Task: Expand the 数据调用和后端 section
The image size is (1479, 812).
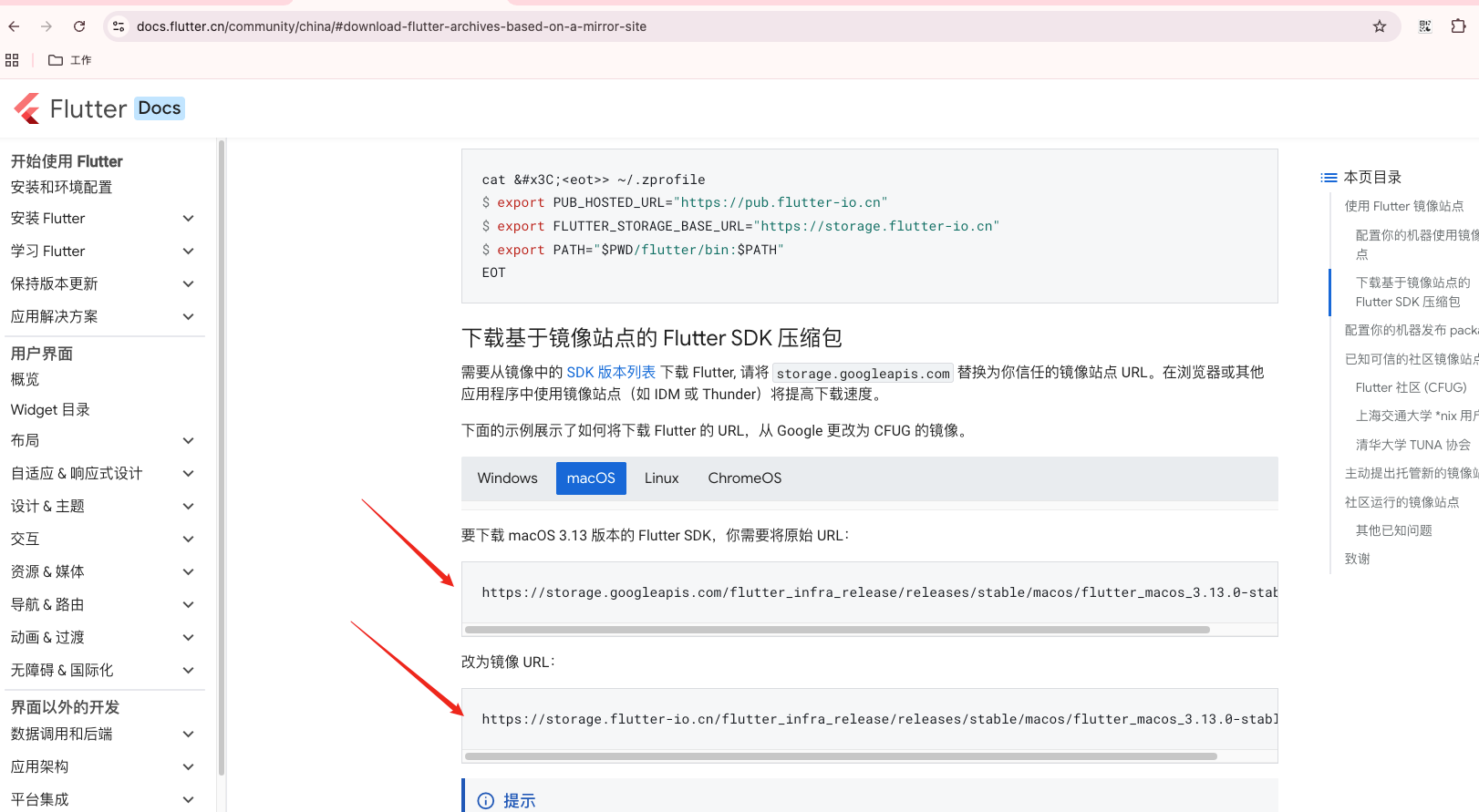Action: tap(189, 734)
